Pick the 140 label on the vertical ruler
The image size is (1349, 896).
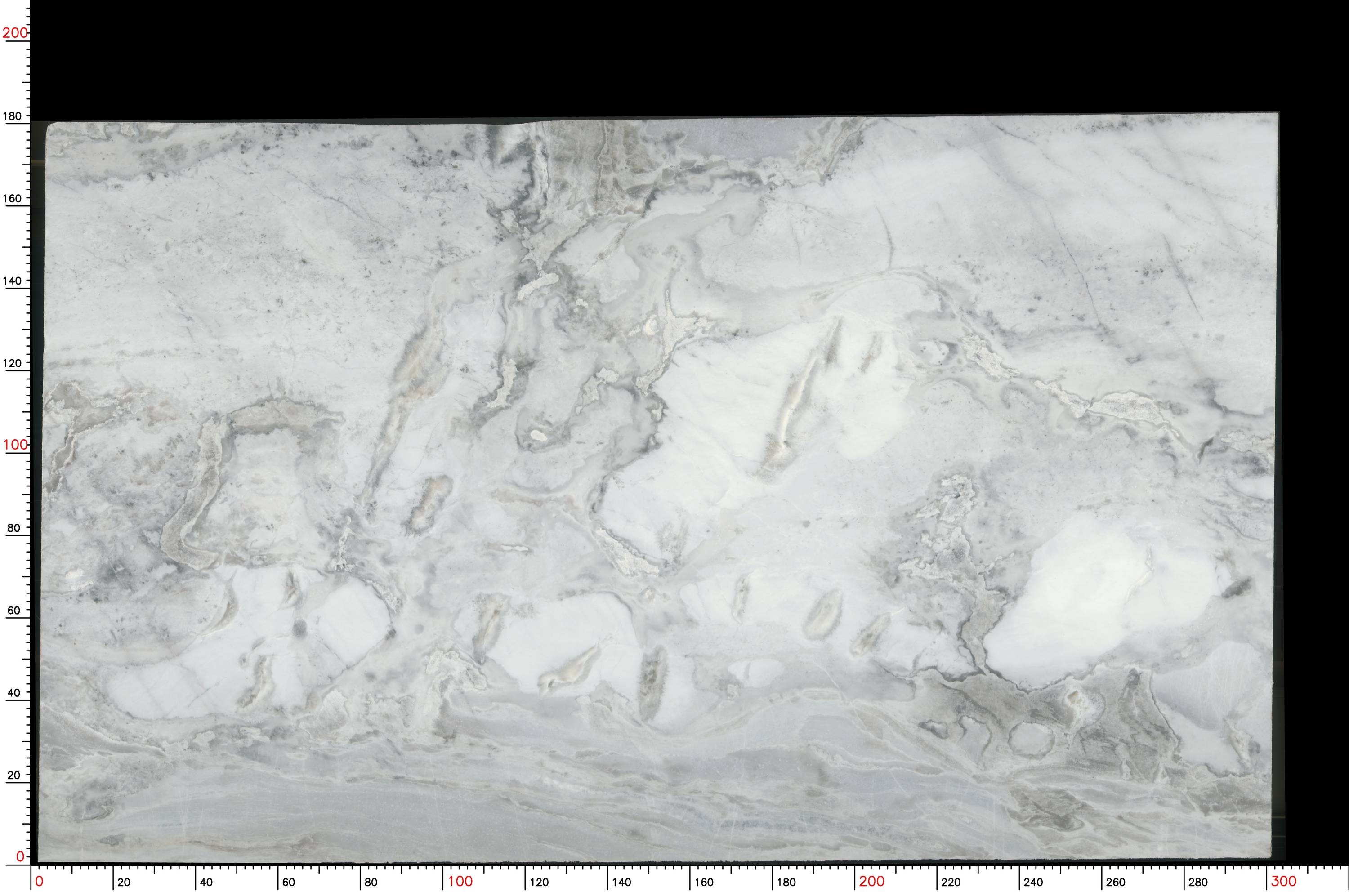13,281
